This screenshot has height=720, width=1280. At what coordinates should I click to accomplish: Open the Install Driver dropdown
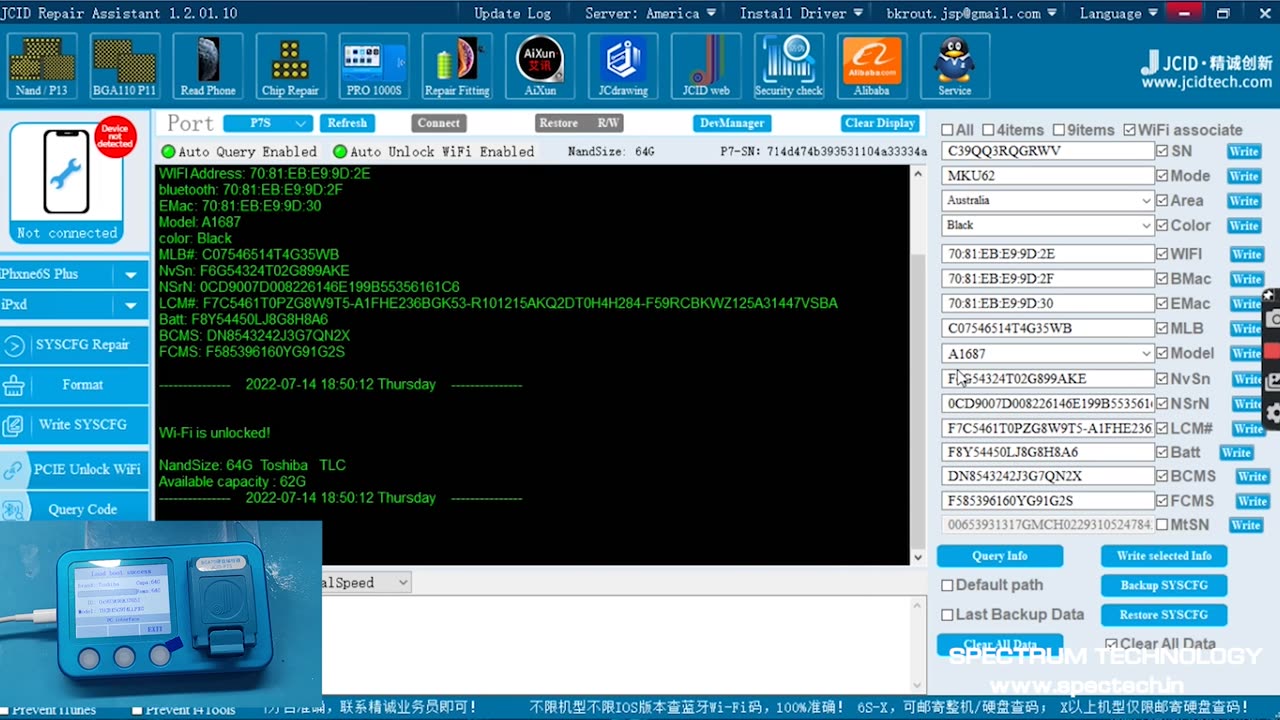pyautogui.click(x=801, y=13)
